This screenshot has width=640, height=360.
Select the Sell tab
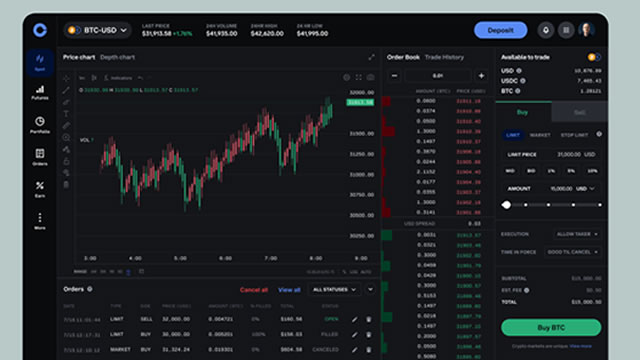[x=580, y=112]
